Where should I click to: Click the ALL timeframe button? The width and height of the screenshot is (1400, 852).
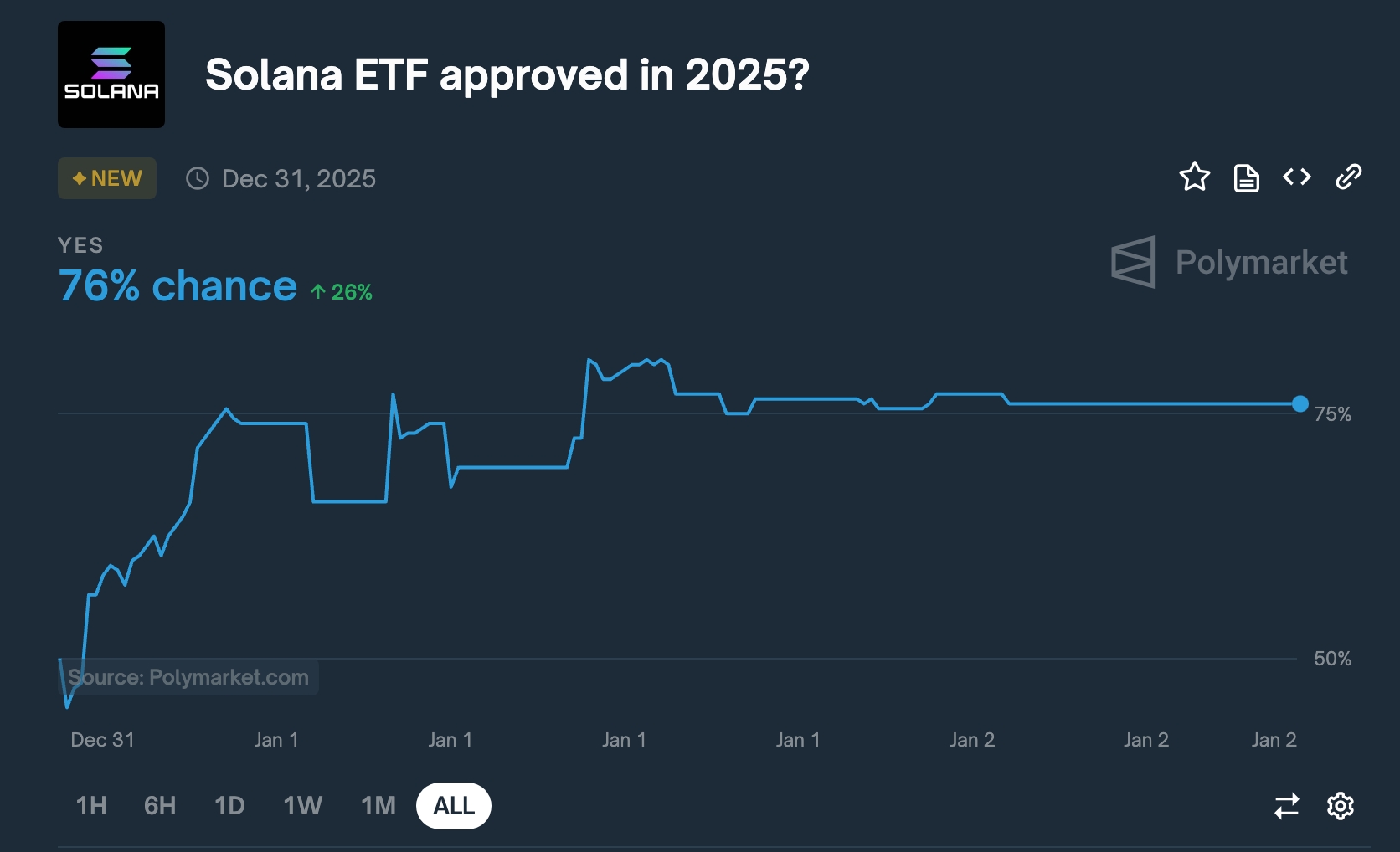[x=453, y=806]
